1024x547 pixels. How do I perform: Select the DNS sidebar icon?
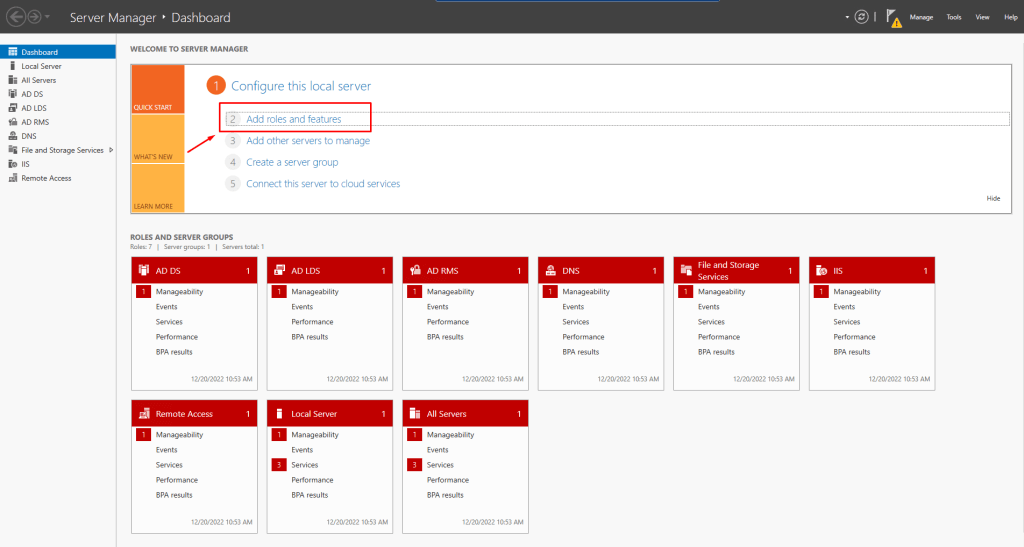click(12, 136)
